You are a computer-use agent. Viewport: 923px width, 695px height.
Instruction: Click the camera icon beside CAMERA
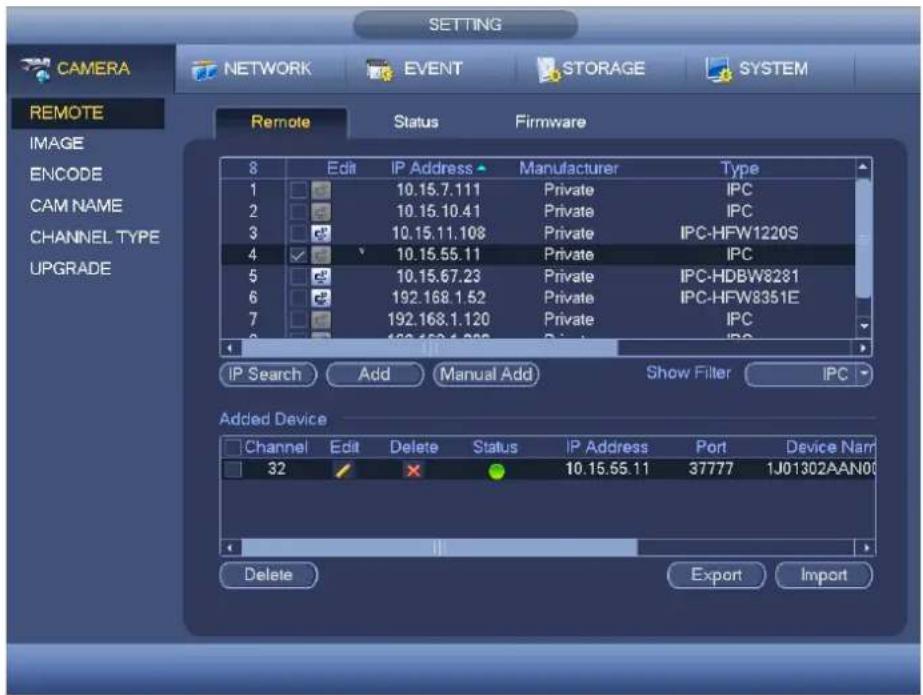click(x=36, y=69)
